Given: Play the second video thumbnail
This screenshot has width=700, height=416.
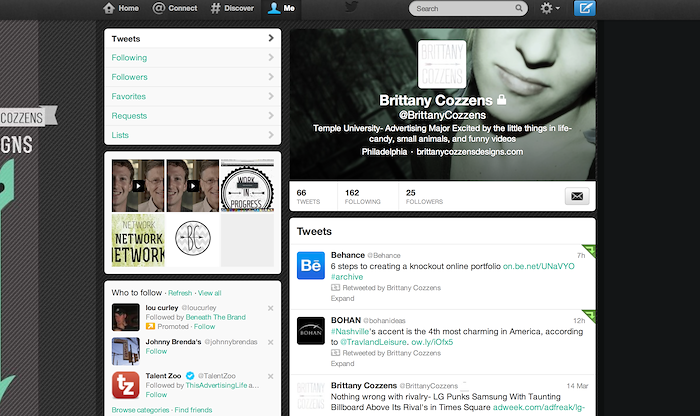Looking at the screenshot, I should [x=192, y=185].
